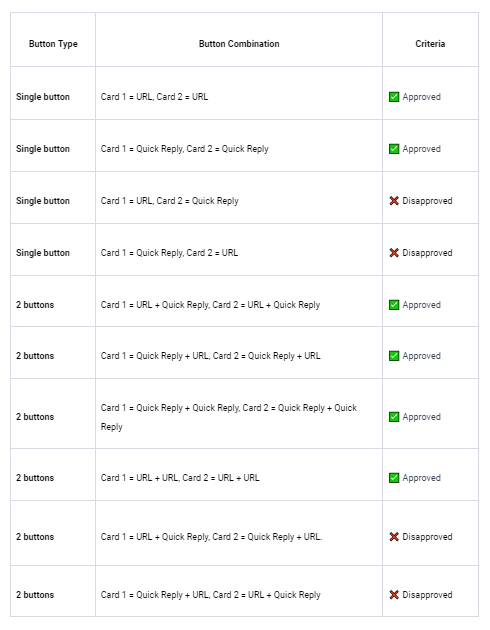Click the Button Type column header
This screenshot has width=490, height=630.
click(x=53, y=44)
